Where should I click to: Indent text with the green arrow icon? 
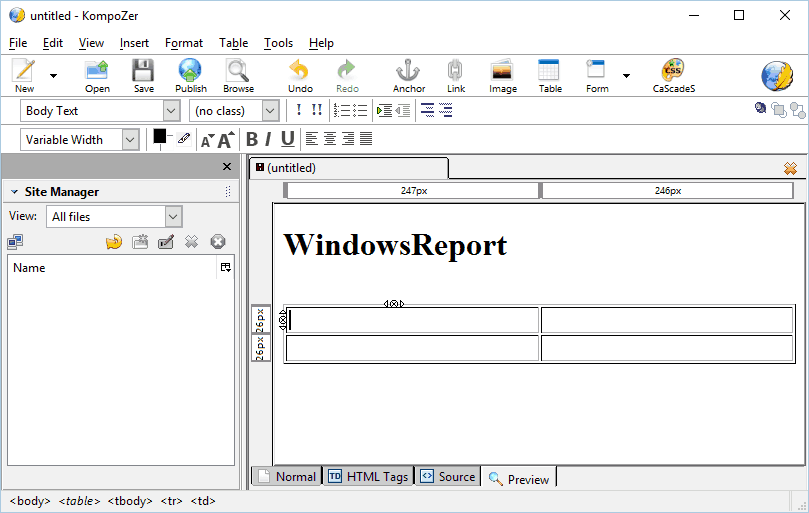coord(384,110)
